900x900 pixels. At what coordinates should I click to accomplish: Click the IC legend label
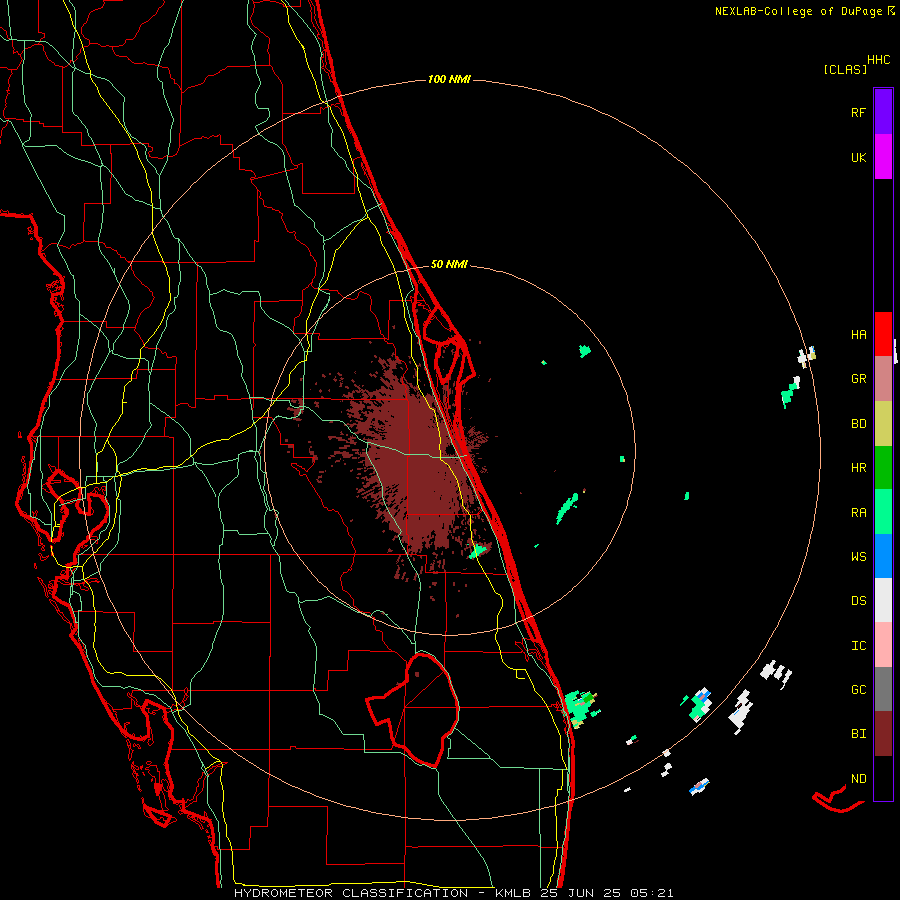click(858, 646)
